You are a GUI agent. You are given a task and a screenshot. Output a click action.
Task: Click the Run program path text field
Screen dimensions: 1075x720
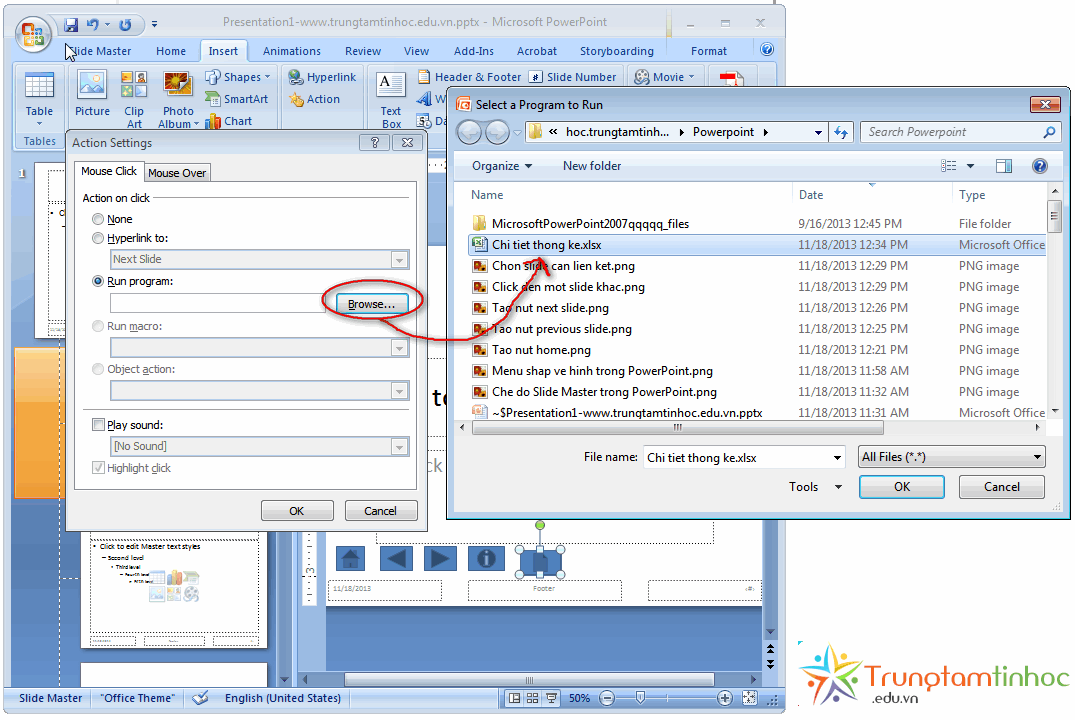pos(217,303)
